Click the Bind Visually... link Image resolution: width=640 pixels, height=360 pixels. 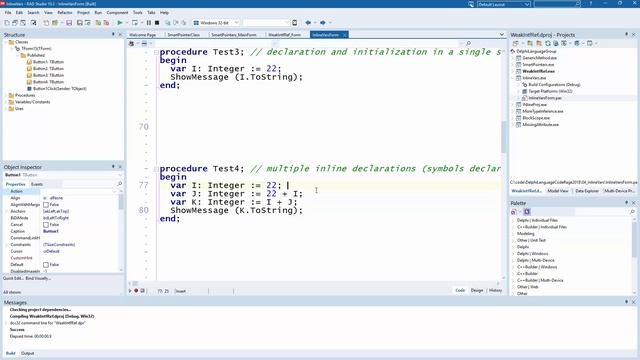click(x=38, y=278)
